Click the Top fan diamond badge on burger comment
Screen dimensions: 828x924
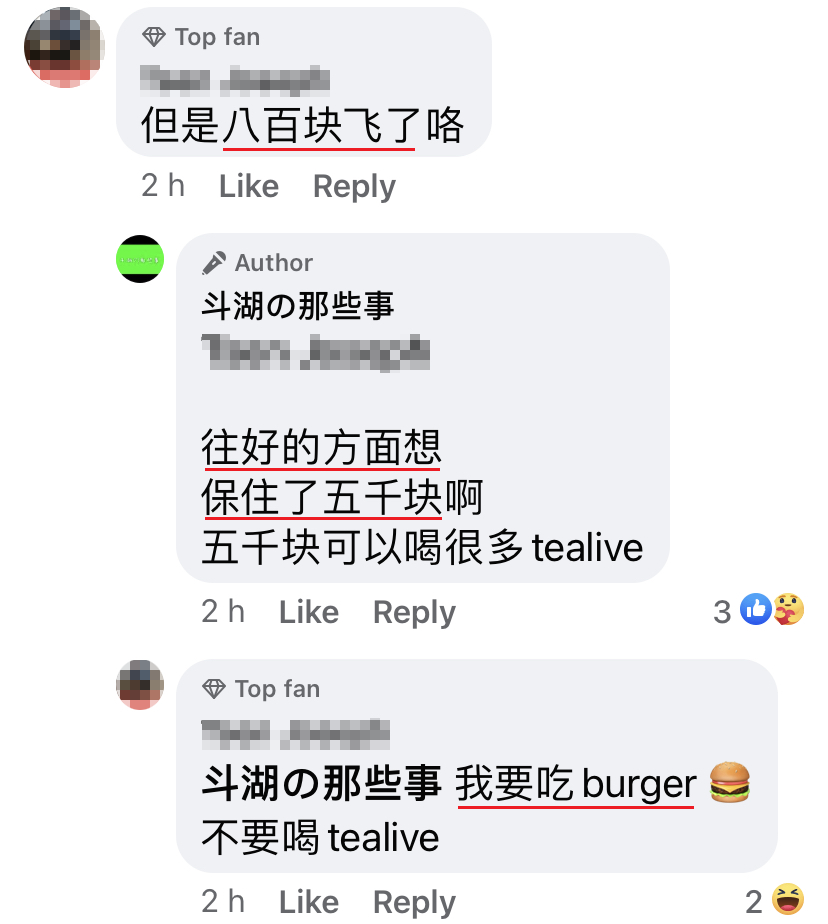click(213, 688)
